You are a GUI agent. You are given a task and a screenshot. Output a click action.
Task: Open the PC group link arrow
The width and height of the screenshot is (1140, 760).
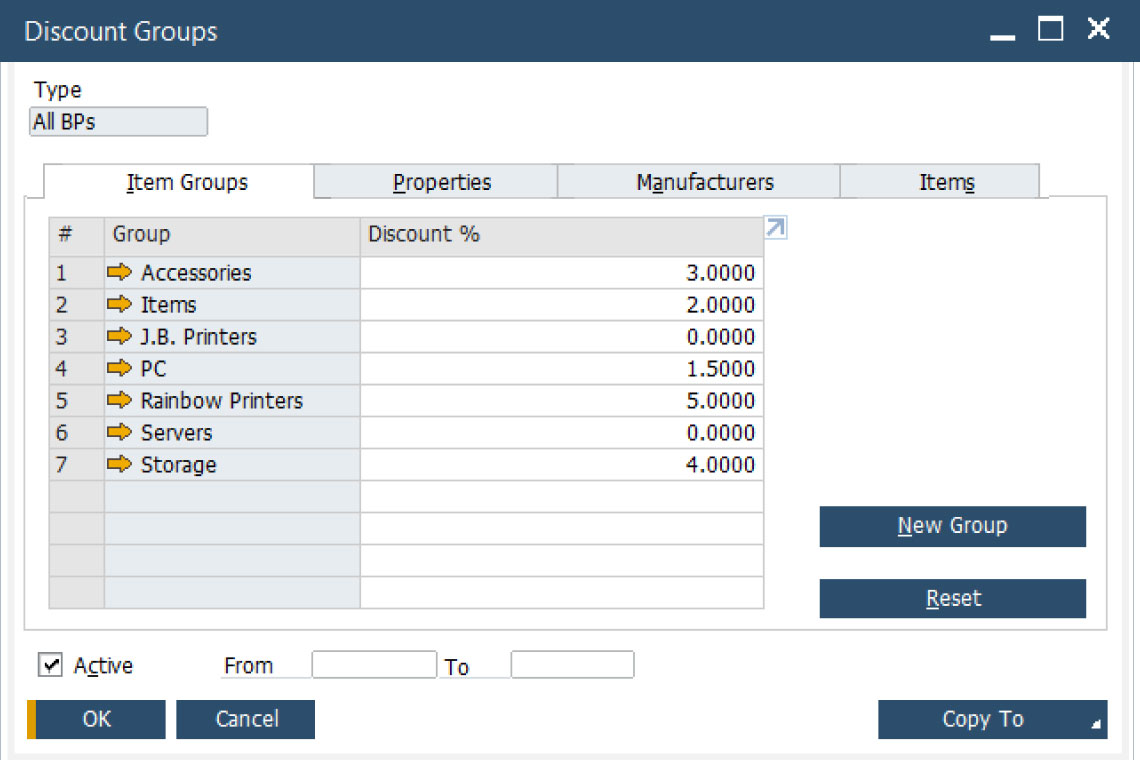click(120, 368)
